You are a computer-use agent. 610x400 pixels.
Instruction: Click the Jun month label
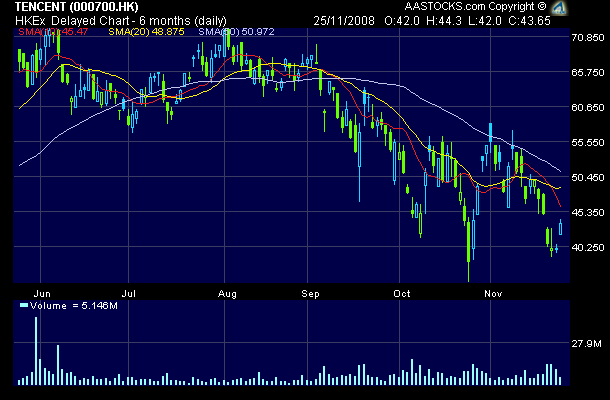pos(42,294)
